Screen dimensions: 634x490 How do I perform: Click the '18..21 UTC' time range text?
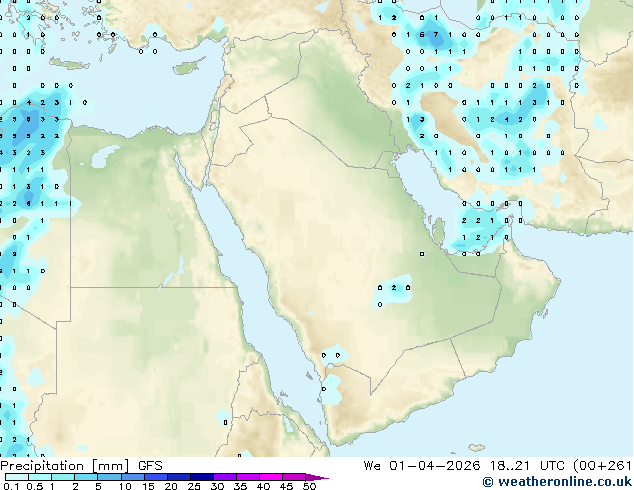(x=528, y=466)
